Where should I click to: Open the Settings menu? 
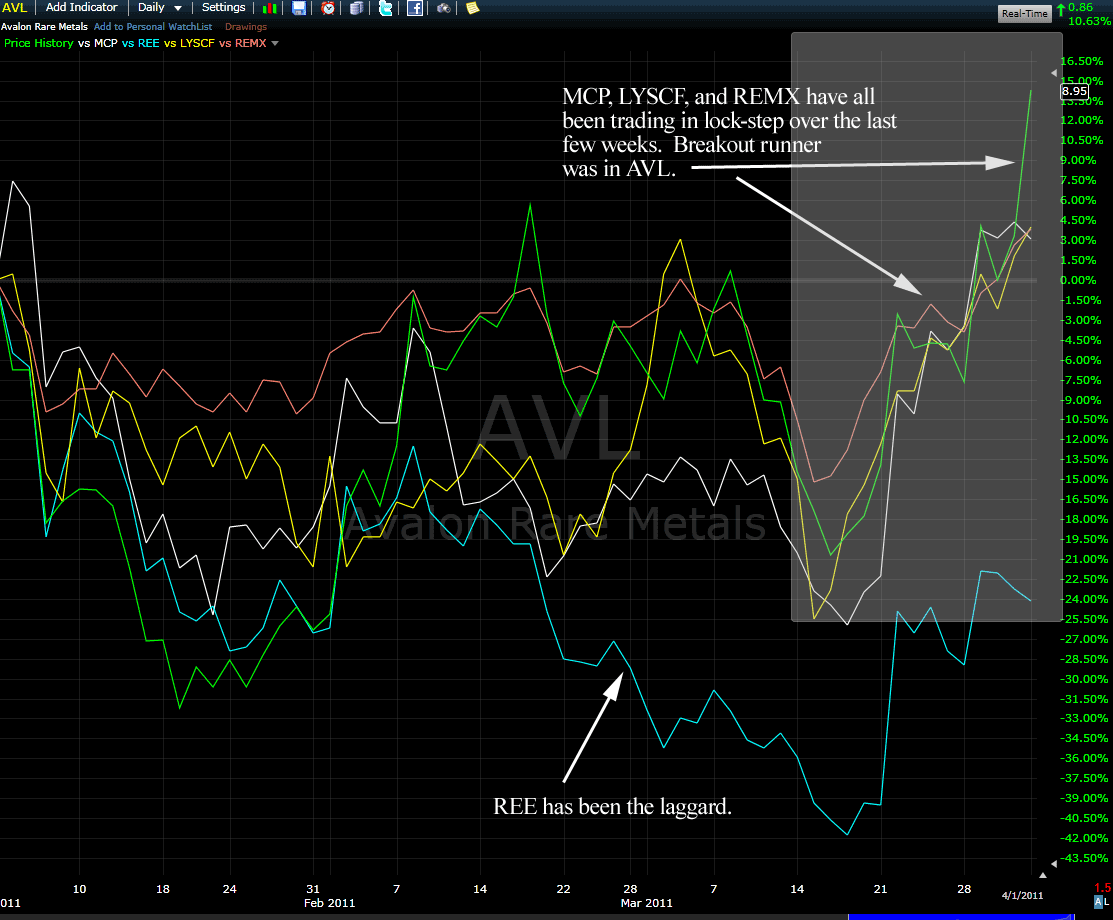[x=224, y=8]
